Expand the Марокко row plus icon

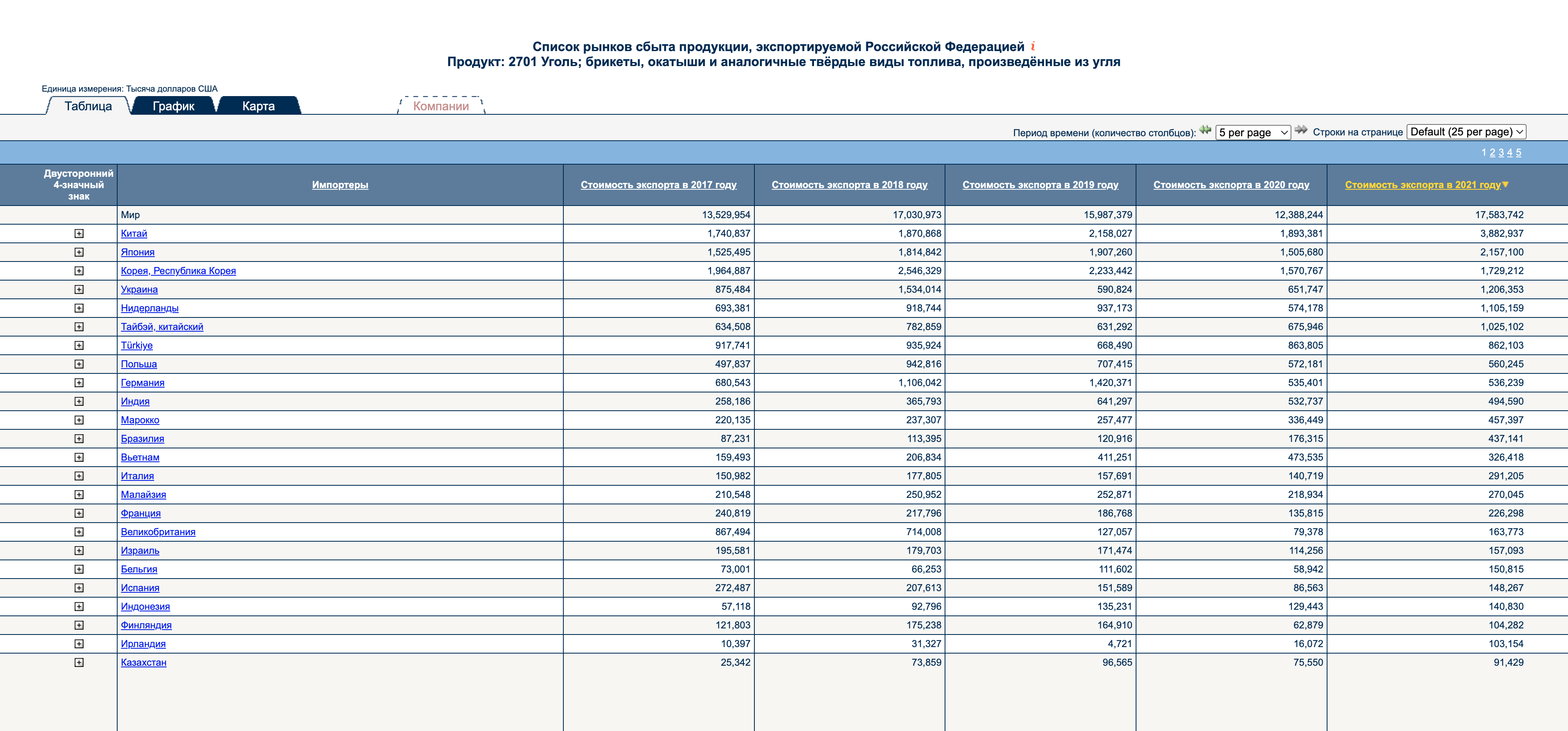79,420
